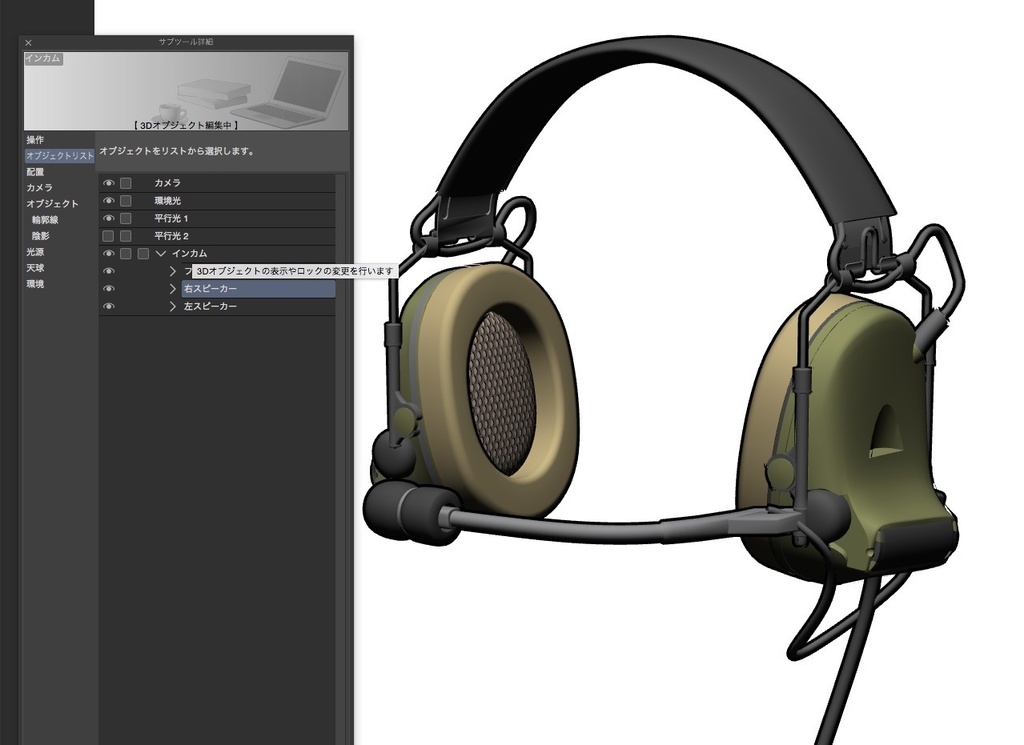Open the 配置 category
The height and width of the screenshot is (745, 1024).
[x=35, y=172]
